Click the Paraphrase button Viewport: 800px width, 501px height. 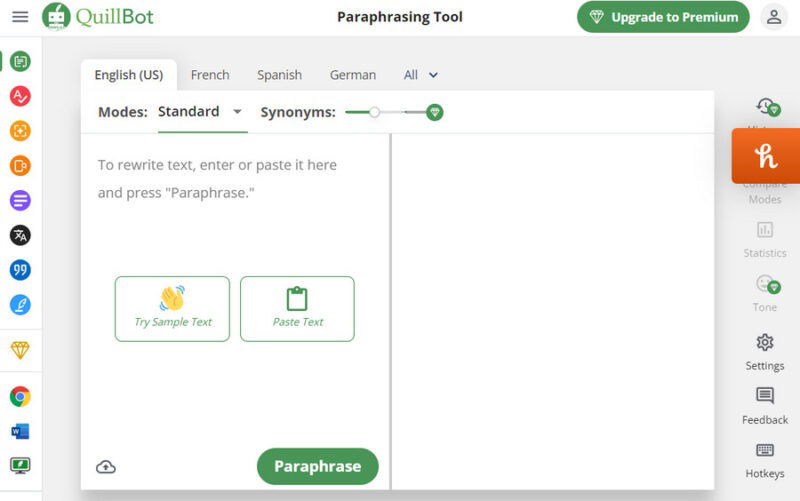[x=317, y=466]
